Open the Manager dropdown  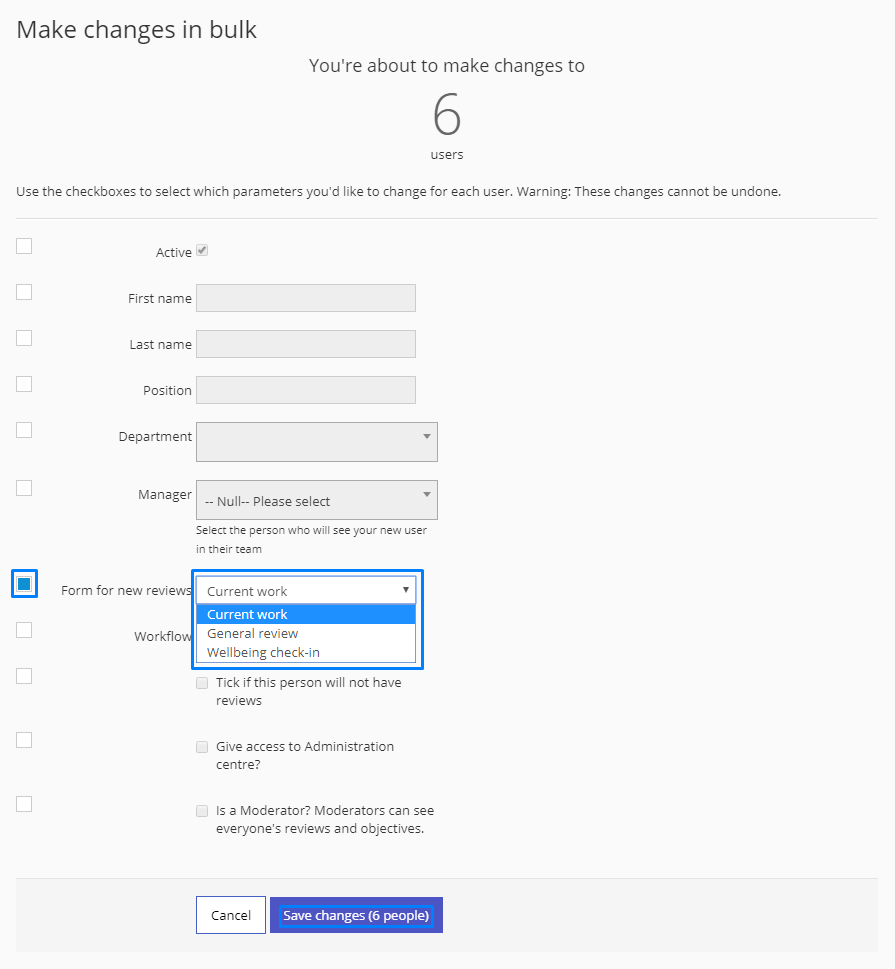[x=316, y=500]
